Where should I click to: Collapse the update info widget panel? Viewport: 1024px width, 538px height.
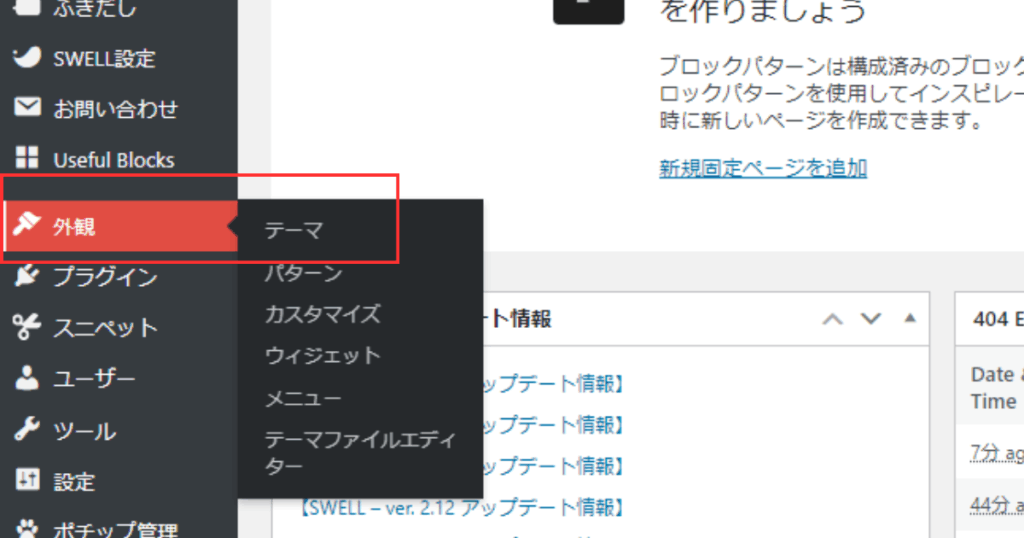[x=910, y=319]
